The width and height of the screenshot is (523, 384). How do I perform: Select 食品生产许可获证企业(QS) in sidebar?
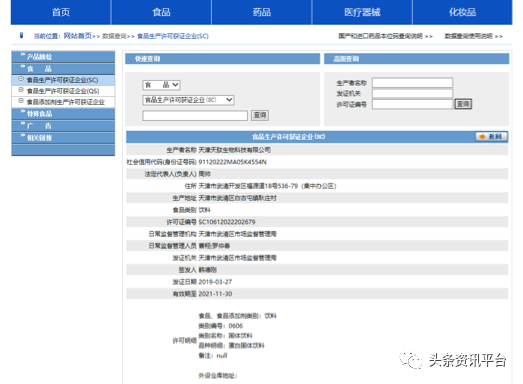tap(63, 91)
